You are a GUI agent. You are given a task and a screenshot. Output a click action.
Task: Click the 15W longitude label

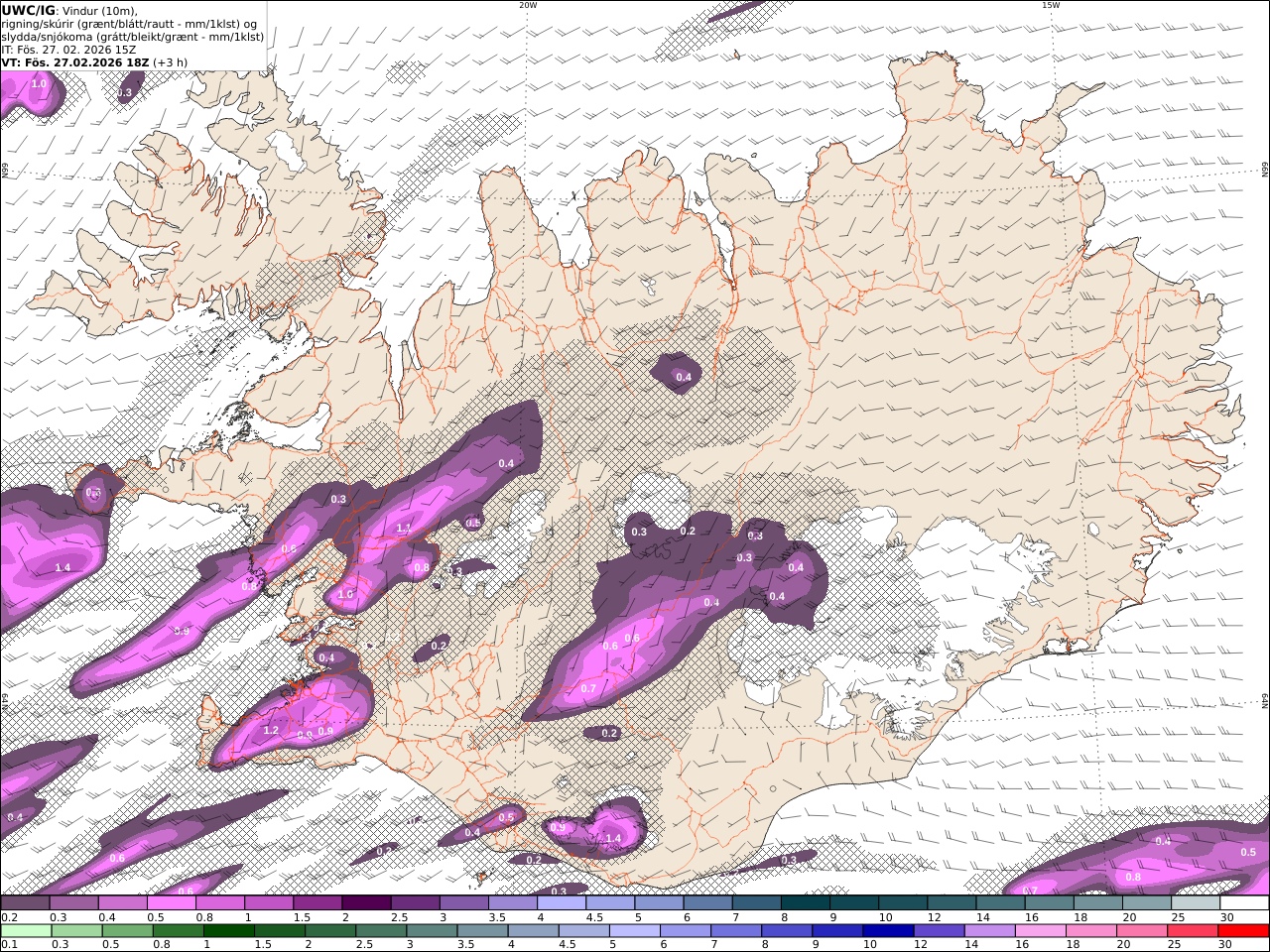[x=1051, y=5]
